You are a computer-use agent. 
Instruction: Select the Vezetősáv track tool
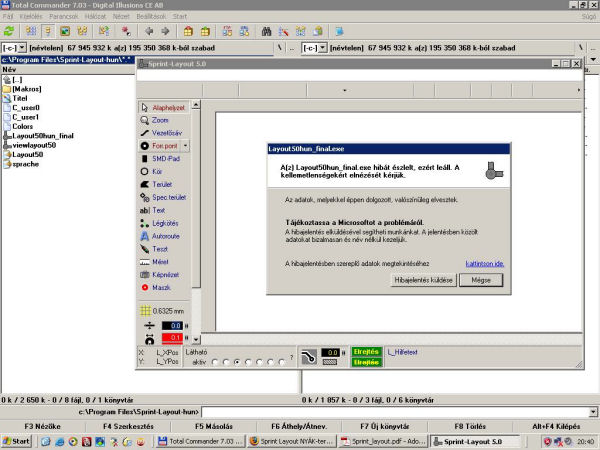click(x=163, y=133)
